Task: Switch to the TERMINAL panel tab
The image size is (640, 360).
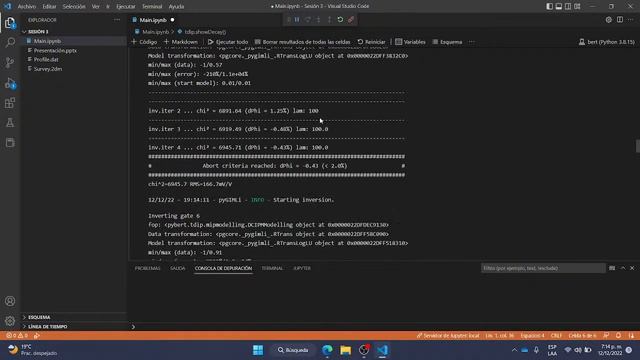Action: [272, 268]
